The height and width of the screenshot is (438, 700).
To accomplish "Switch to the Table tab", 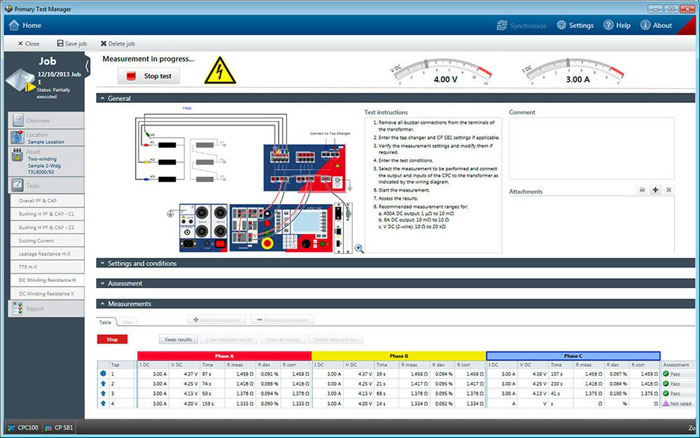I will pyautogui.click(x=105, y=322).
